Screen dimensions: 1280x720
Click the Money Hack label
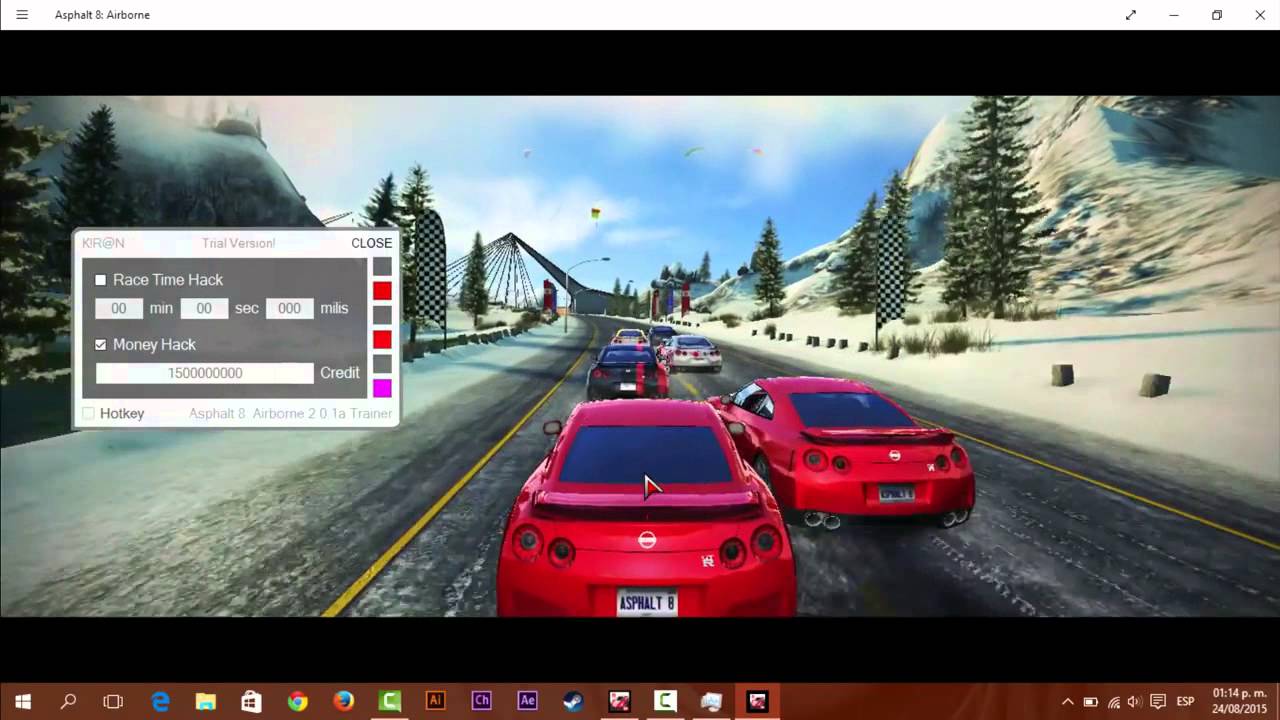click(x=154, y=344)
